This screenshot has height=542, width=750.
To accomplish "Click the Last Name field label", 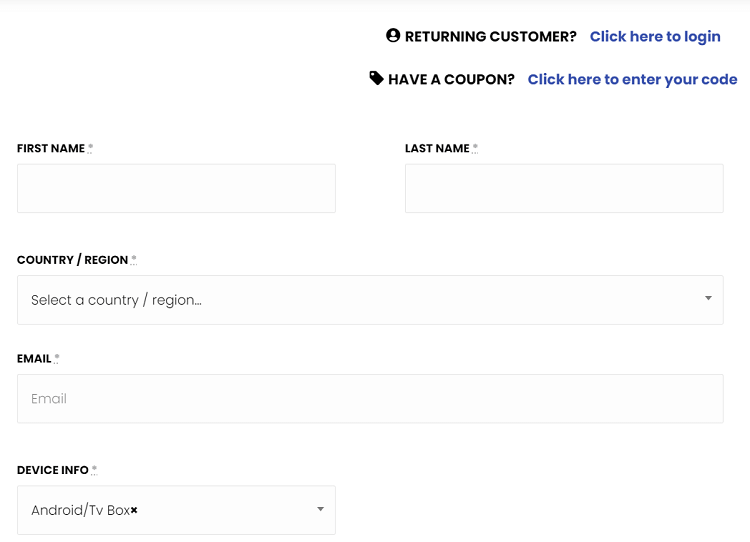I will [x=437, y=148].
